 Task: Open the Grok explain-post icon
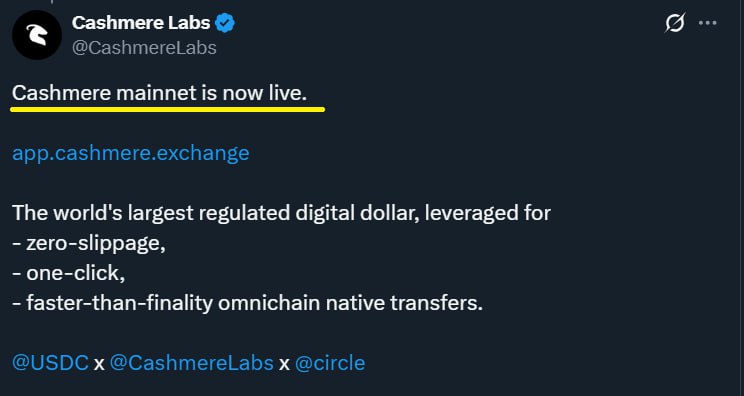[675, 23]
